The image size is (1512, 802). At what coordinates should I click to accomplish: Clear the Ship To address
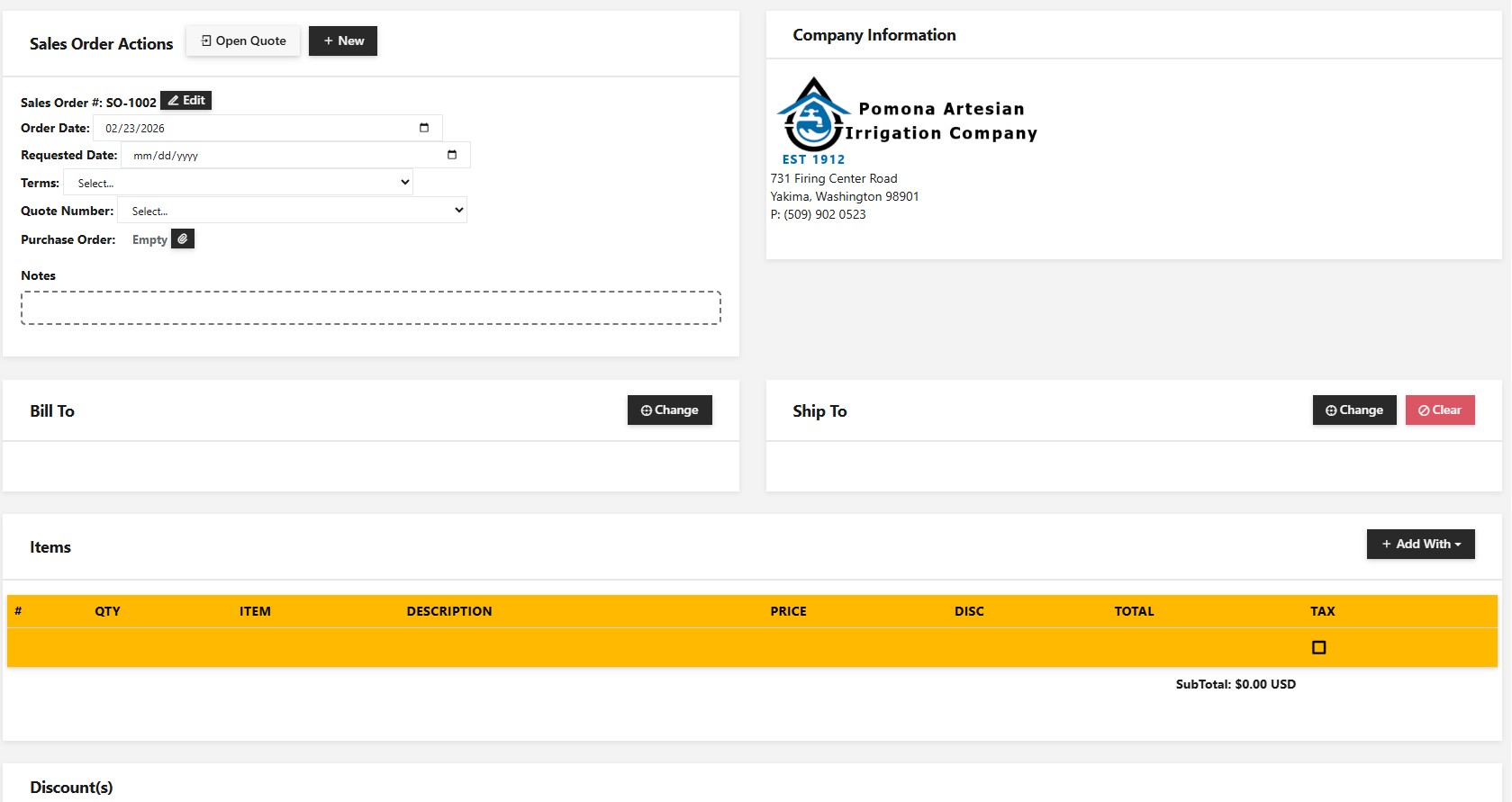1439,410
